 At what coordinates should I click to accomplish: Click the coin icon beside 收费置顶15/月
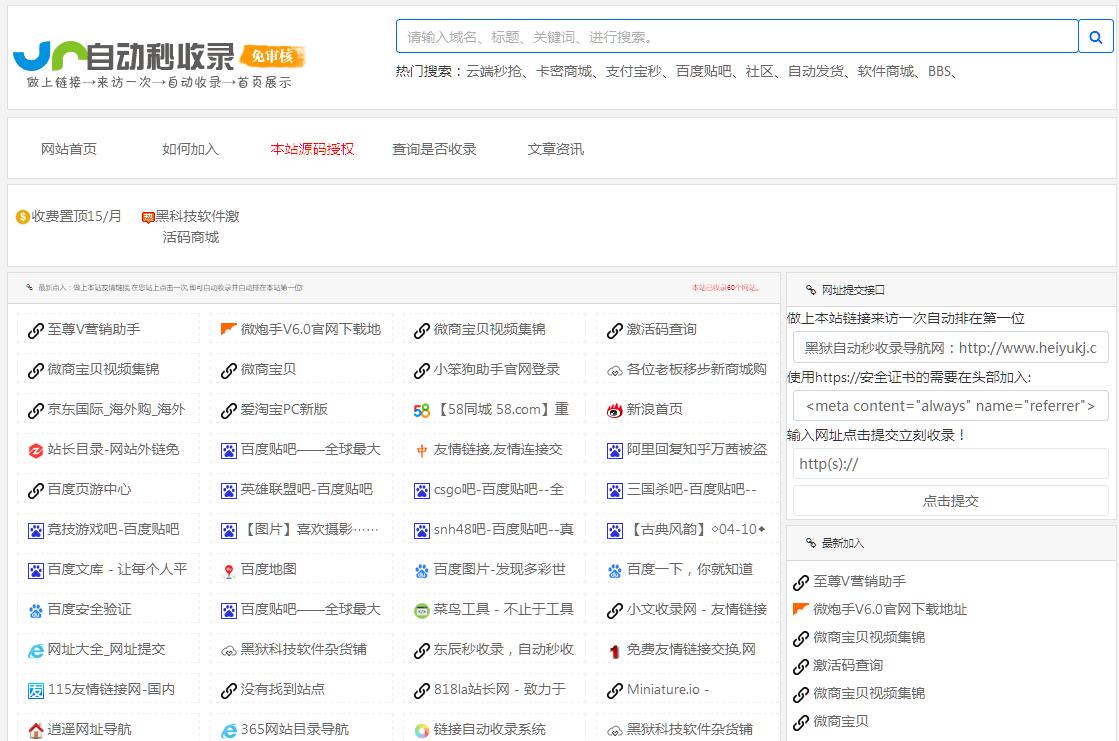(23, 217)
